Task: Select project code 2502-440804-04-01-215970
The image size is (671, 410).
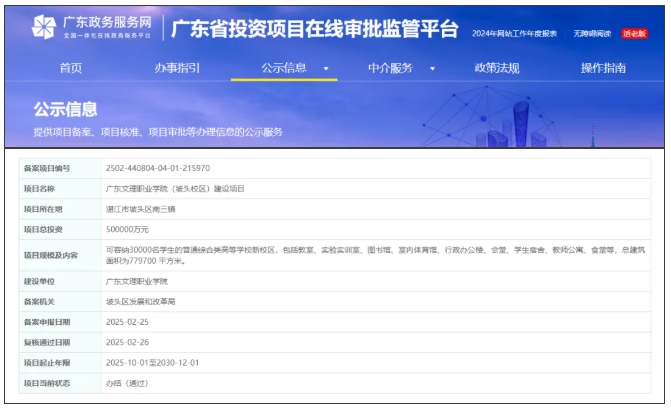Action: pyautogui.click(x=158, y=168)
